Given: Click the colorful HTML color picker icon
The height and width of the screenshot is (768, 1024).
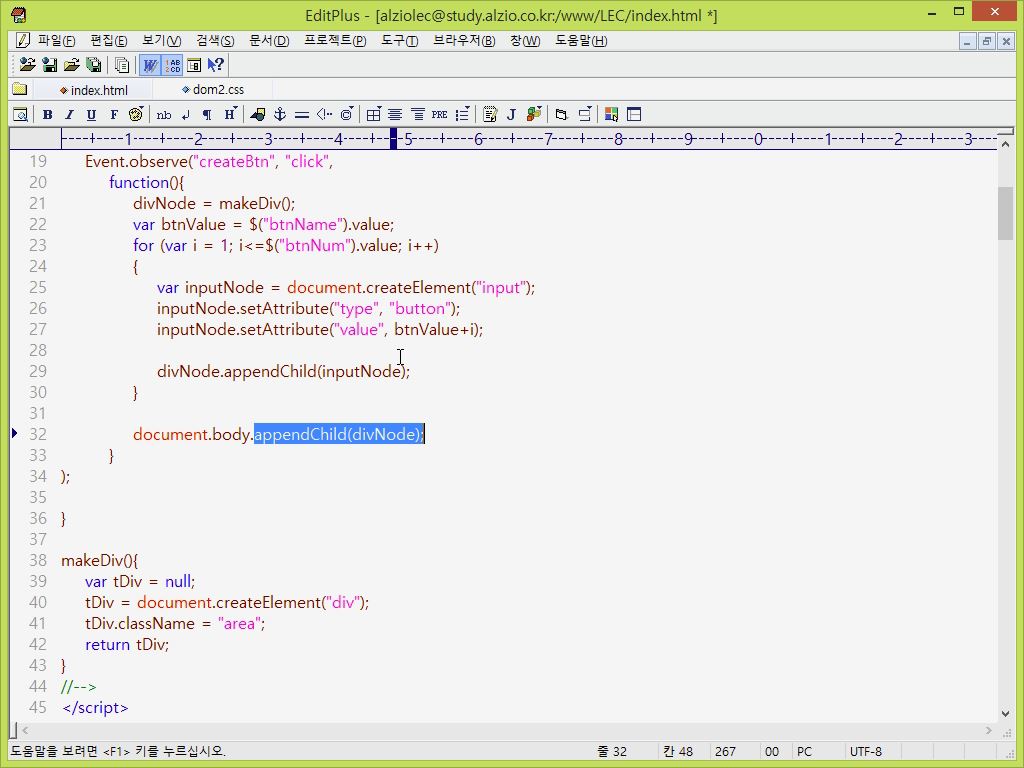Looking at the screenshot, I should [x=612, y=115].
